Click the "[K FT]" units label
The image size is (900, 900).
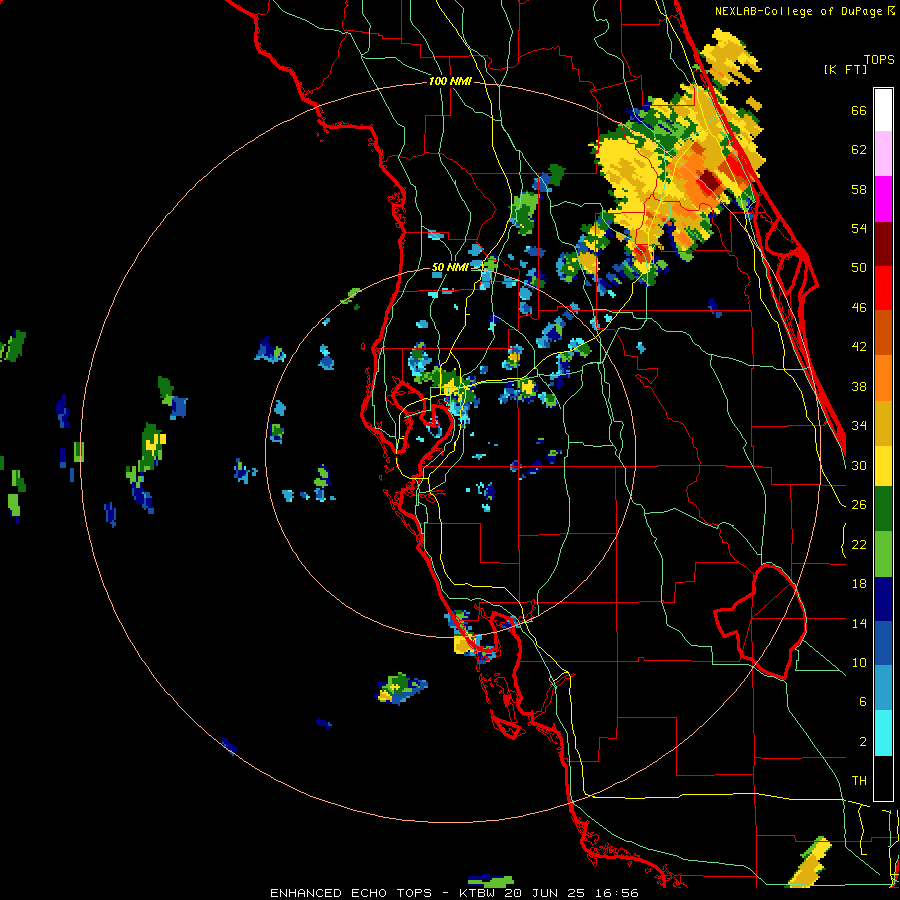click(x=845, y=69)
